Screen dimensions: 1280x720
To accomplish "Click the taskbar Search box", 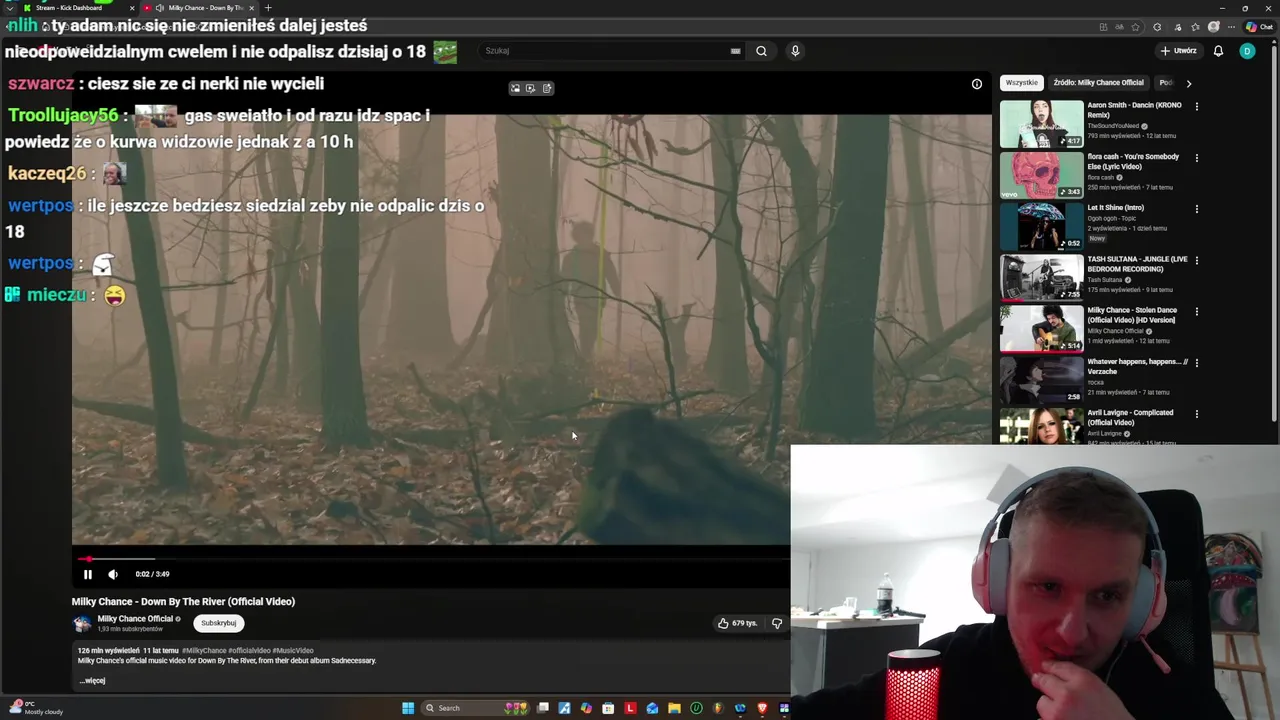I will coord(475,708).
